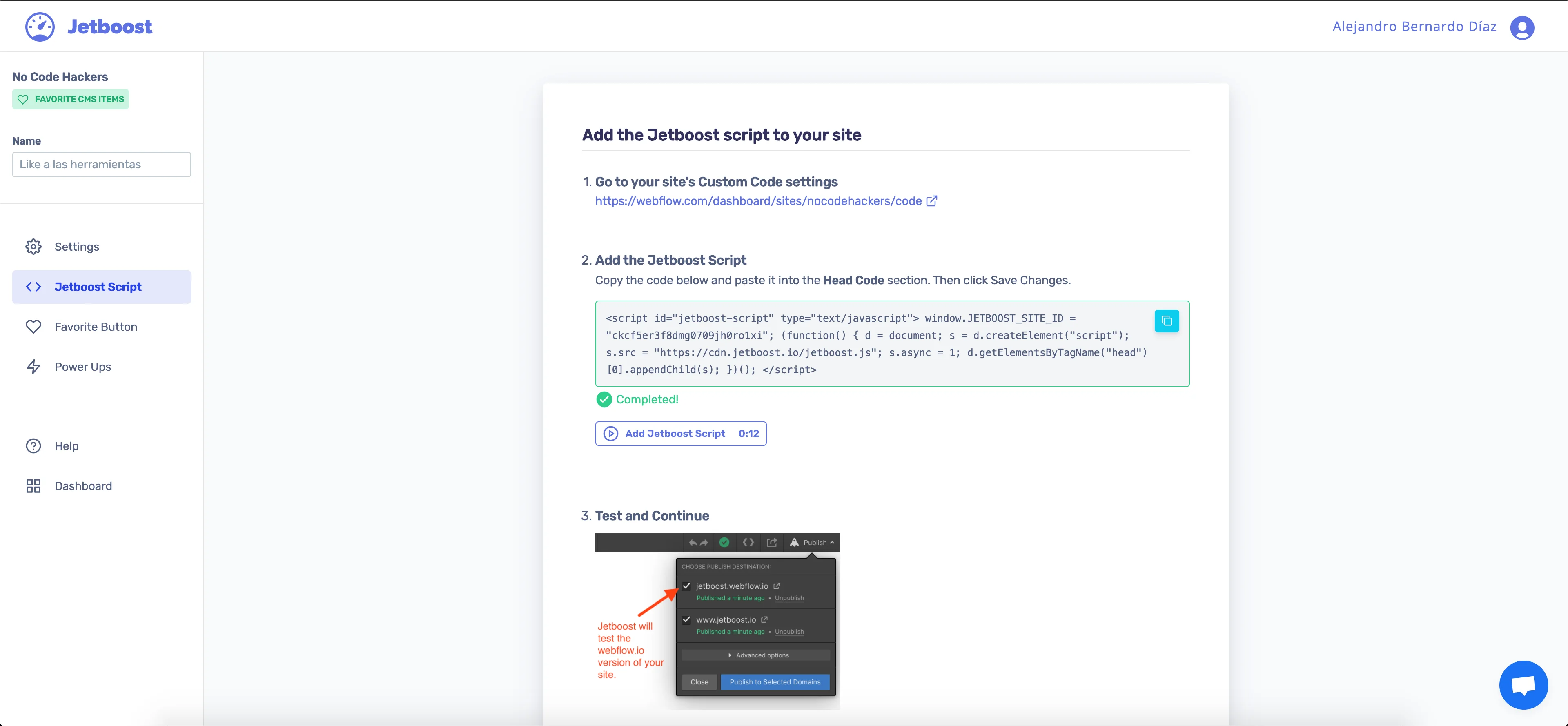Viewport: 1568px width, 726px height.
Task: Click the Favorite CMS Items badge
Action: click(x=71, y=99)
